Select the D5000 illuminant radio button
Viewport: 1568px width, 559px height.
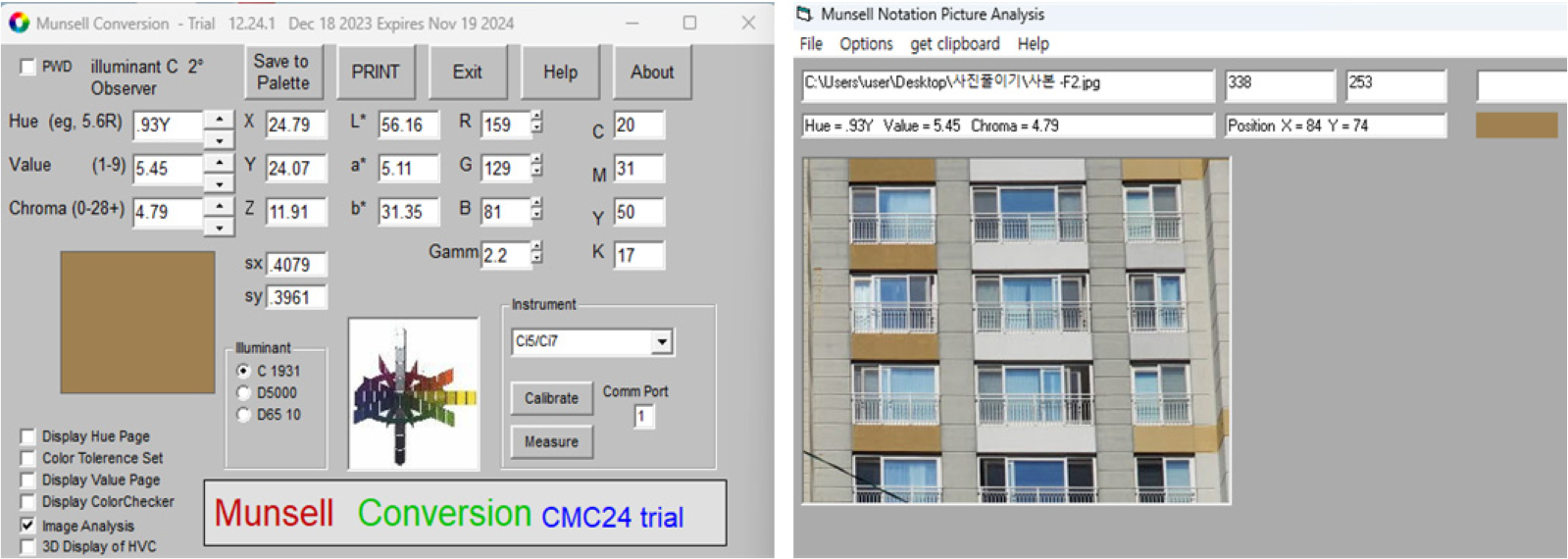tap(244, 393)
